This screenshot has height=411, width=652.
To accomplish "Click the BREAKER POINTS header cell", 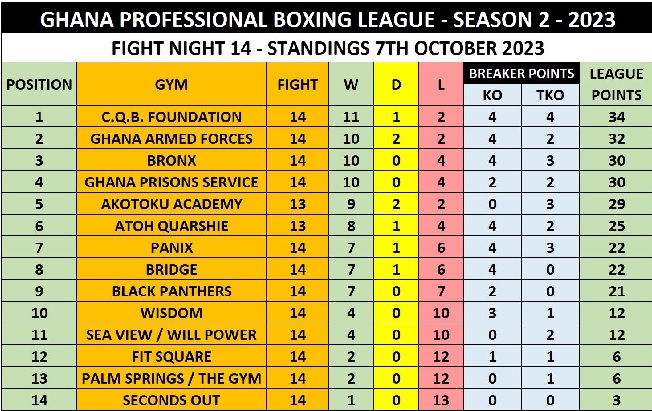I will [x=523, y=73].
